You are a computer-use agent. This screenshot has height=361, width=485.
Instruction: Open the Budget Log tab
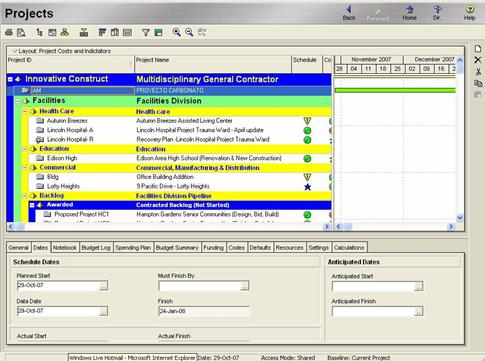[96, 248]
